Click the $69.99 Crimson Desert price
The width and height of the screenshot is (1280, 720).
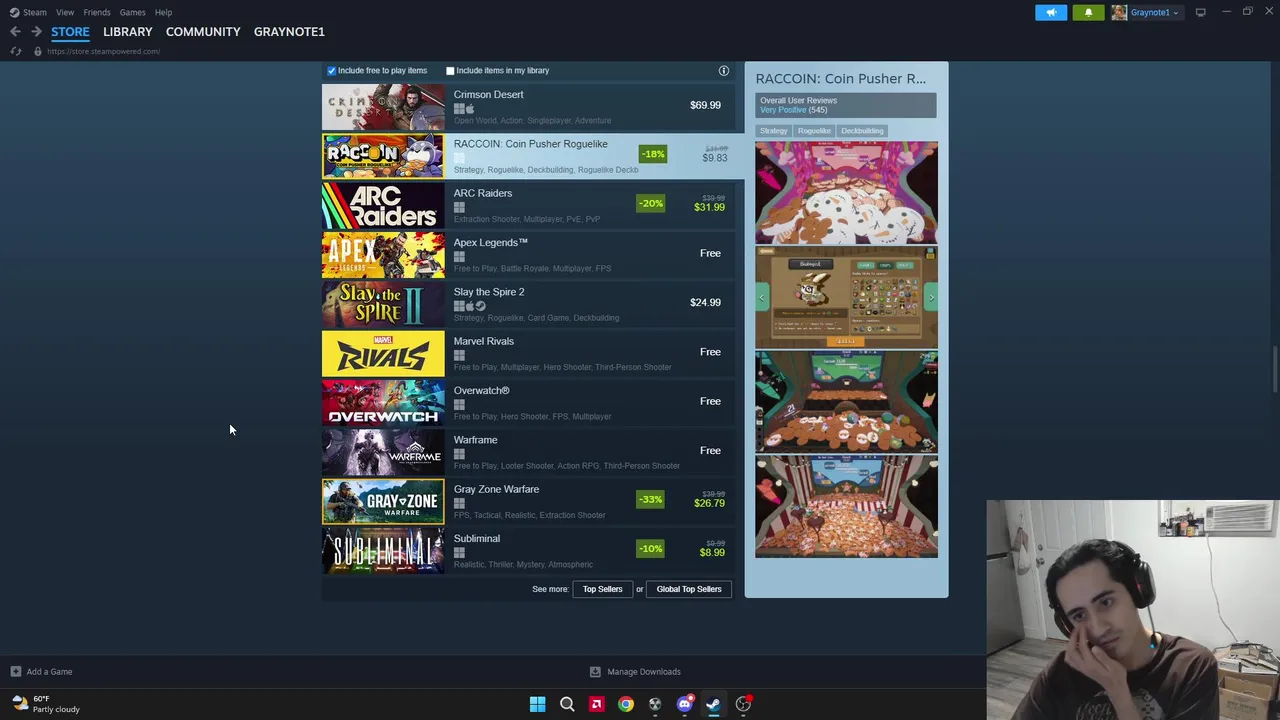click(705, 105)
